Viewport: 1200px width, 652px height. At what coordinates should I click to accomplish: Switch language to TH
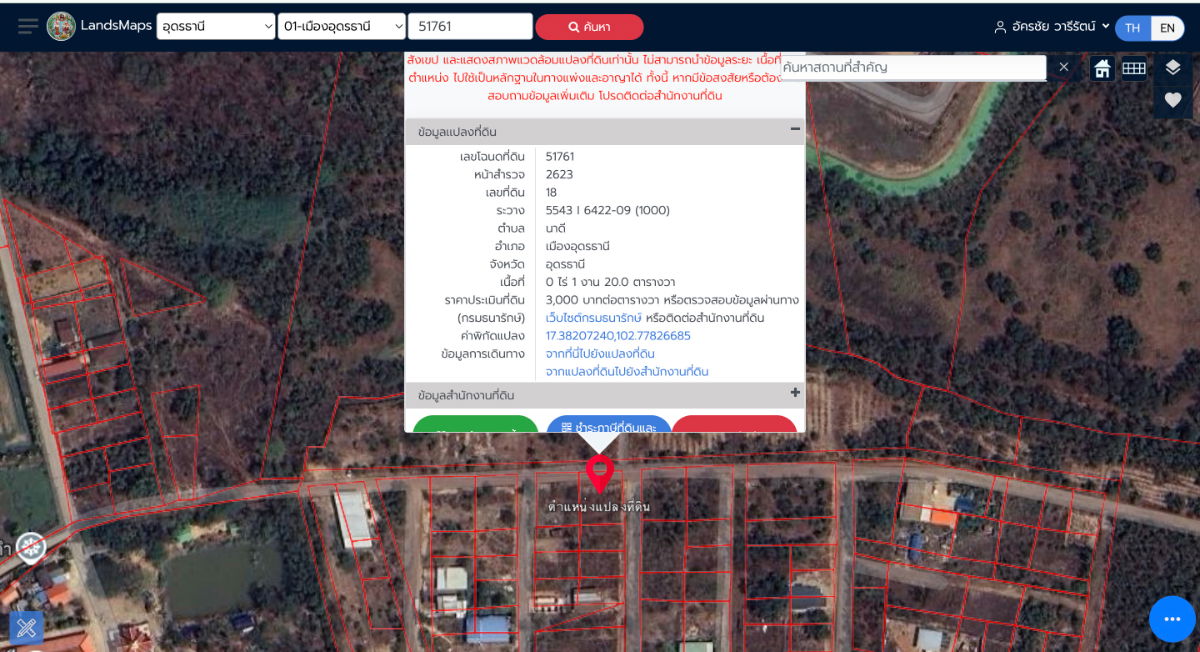coord(1132,28)
